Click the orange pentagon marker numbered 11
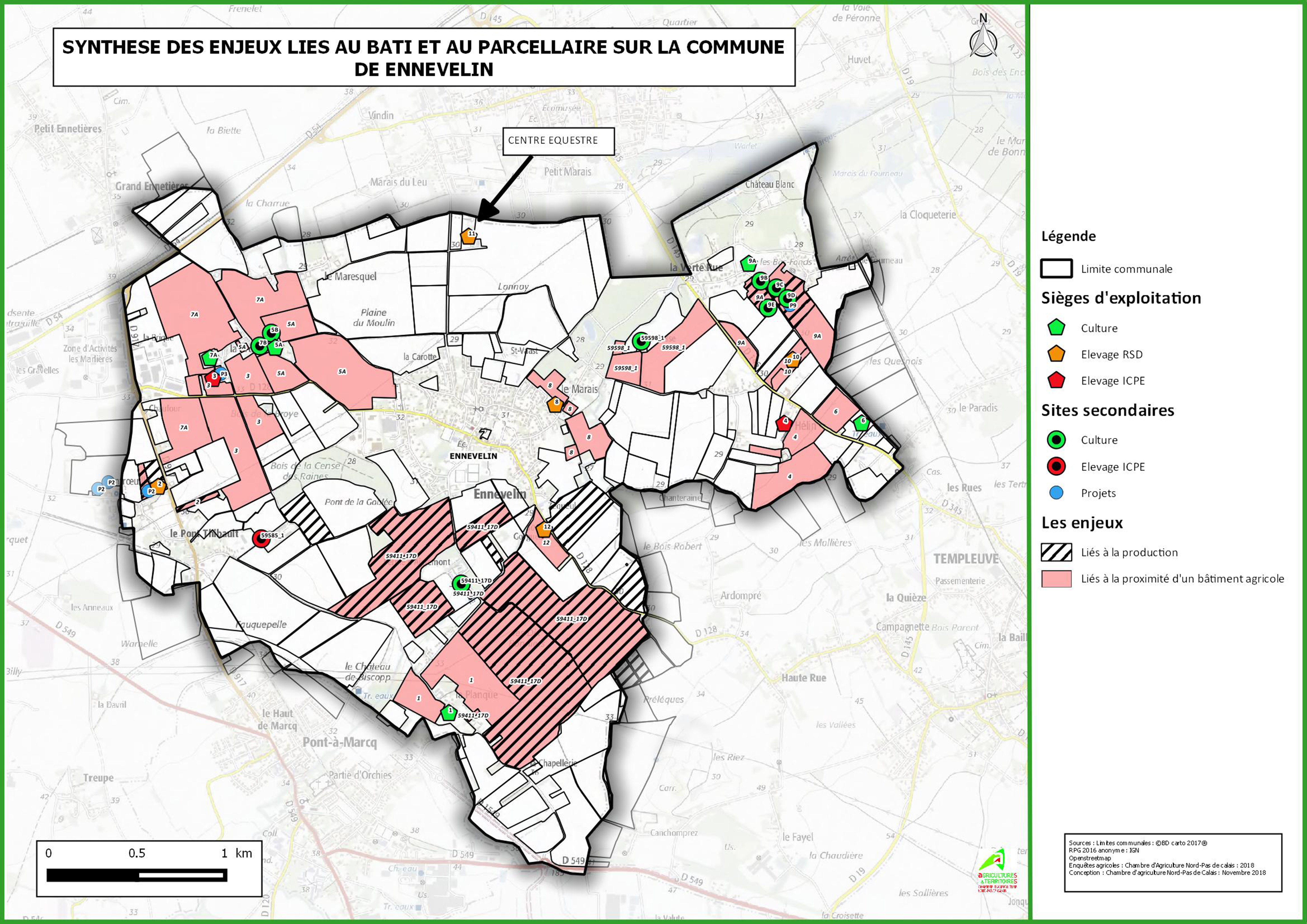Image resolution: width=1307 pixels, height=924 pixels. pyautogui.click(x=469, y=236)
